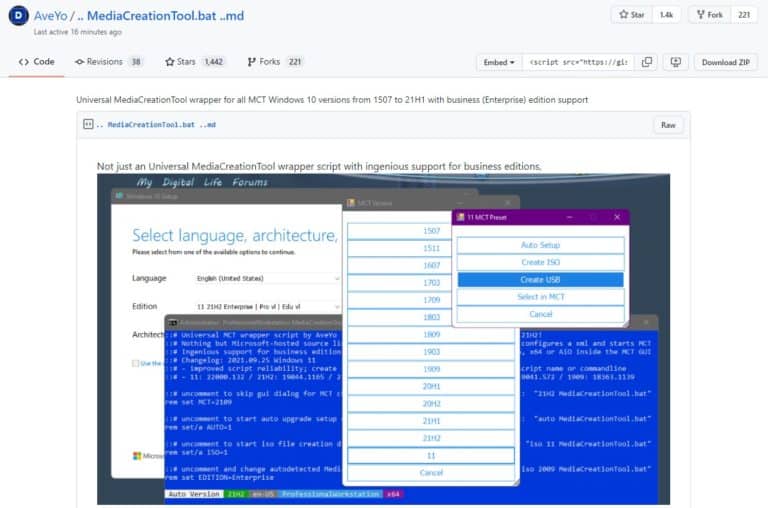Screen dimensions: 768x508
Task: Fork this gist
Action: tap(710, 15)
